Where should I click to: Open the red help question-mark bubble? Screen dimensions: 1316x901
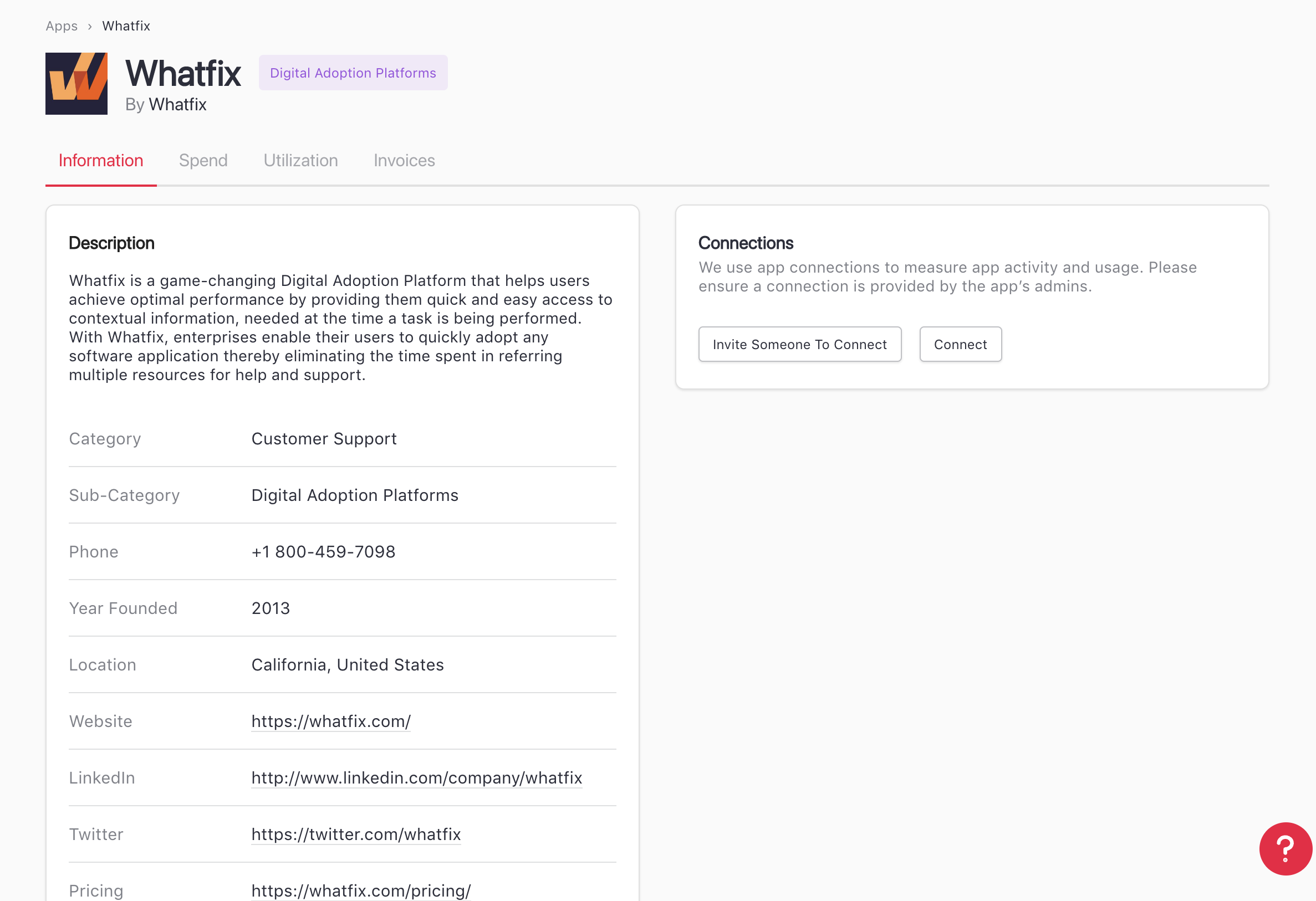[1285, 848]
